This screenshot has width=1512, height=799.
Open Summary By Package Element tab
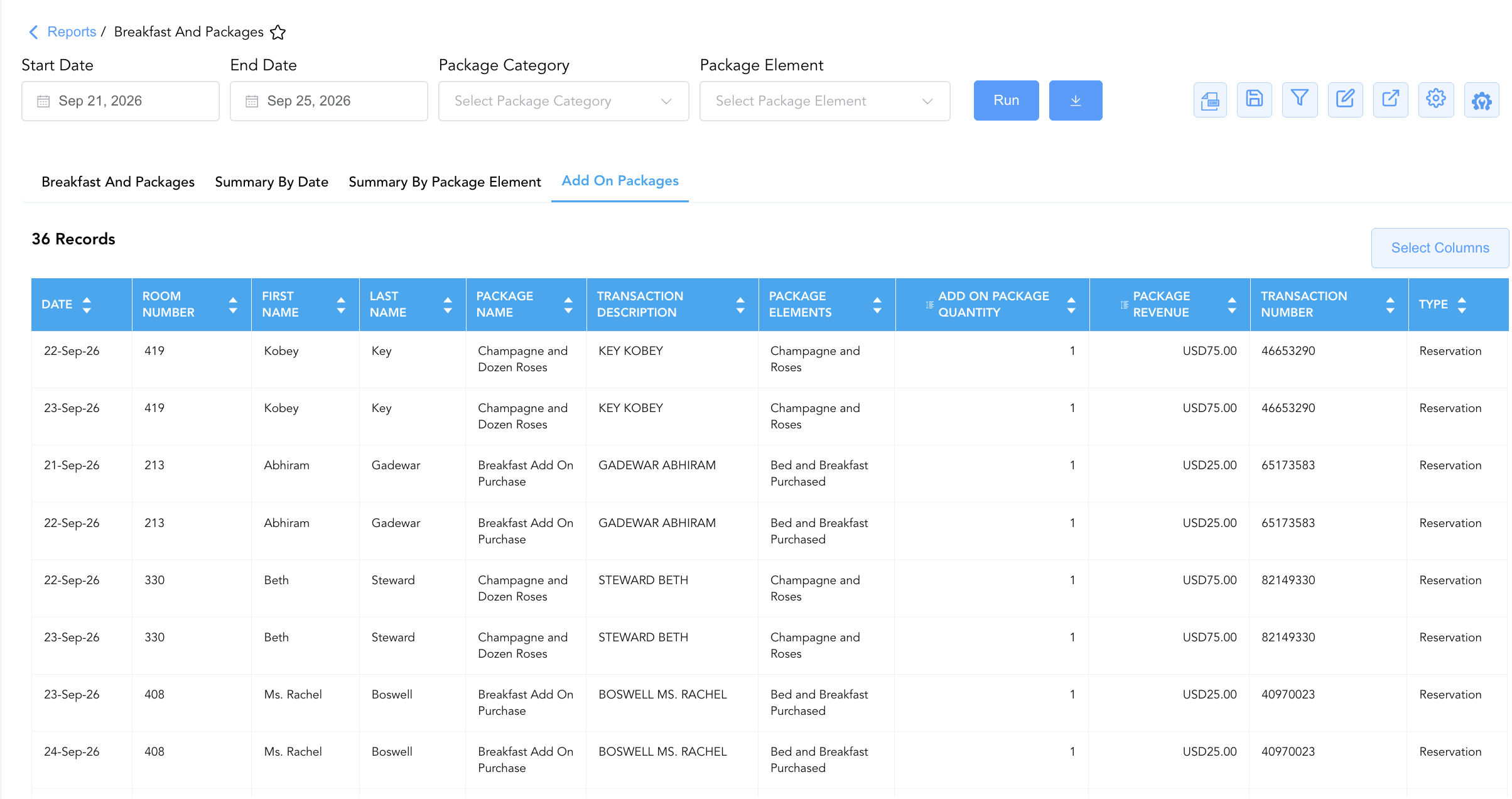[x=445, y=182]
